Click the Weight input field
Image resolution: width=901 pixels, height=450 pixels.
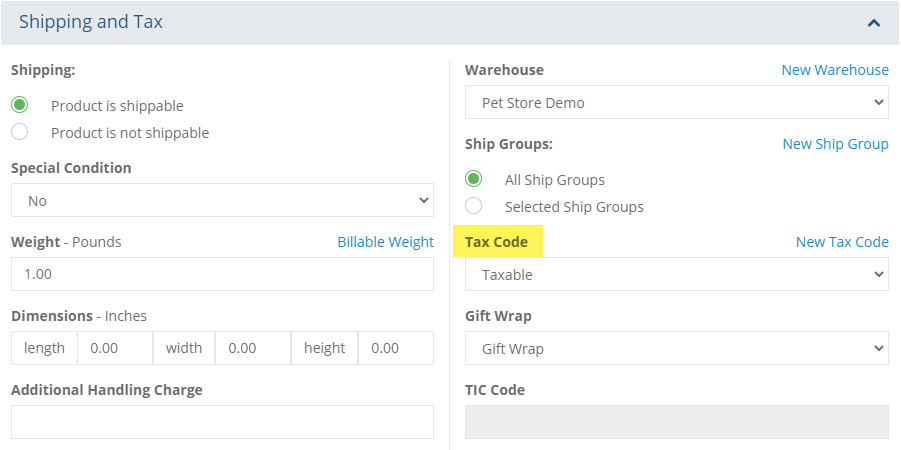pos(222,274)
